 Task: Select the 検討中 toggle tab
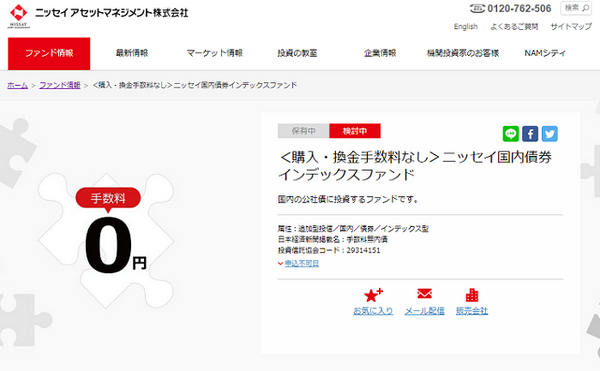(x=355, y=131)
